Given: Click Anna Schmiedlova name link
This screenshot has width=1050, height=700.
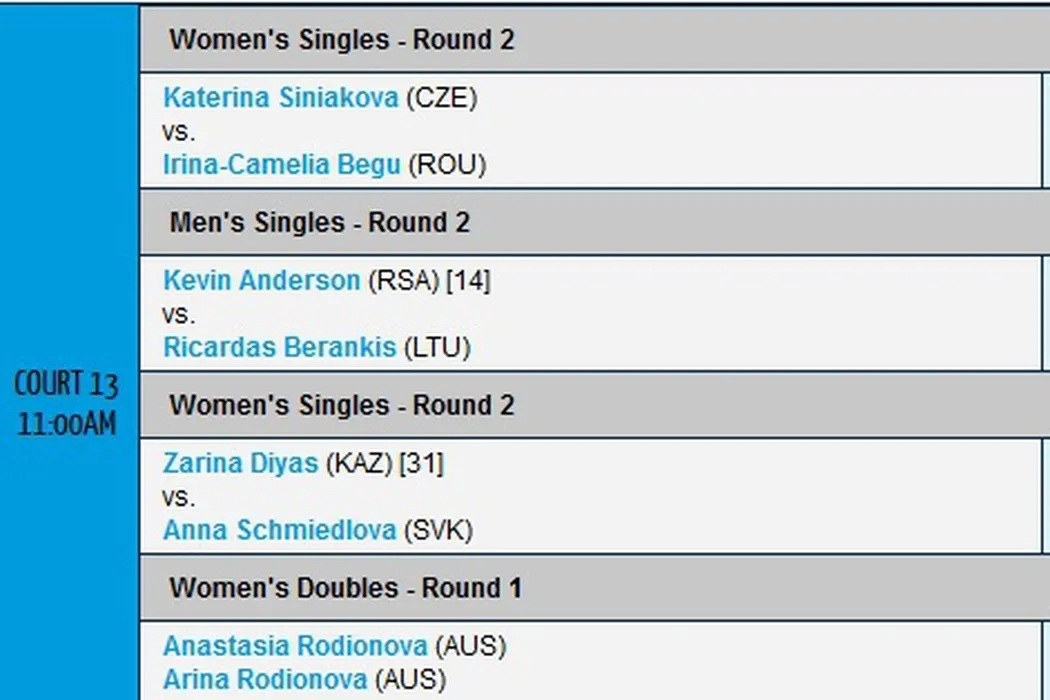Looking at the screenshot, I should coord(279,530).
